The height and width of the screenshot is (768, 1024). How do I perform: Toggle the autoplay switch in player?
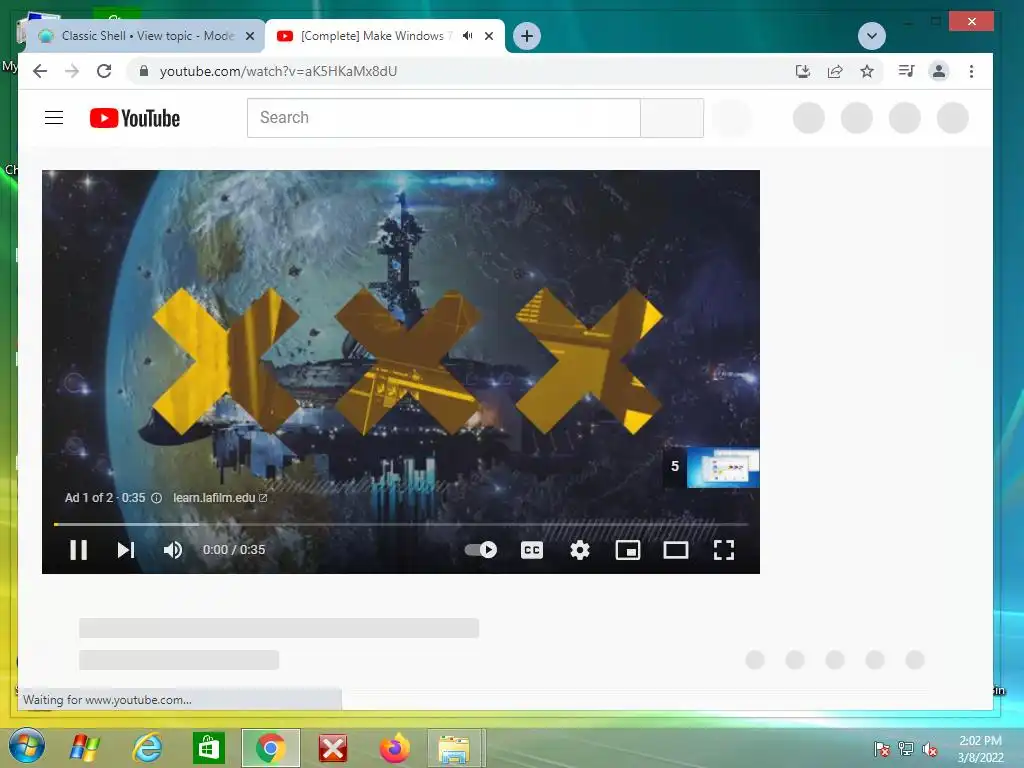point(481,550)
